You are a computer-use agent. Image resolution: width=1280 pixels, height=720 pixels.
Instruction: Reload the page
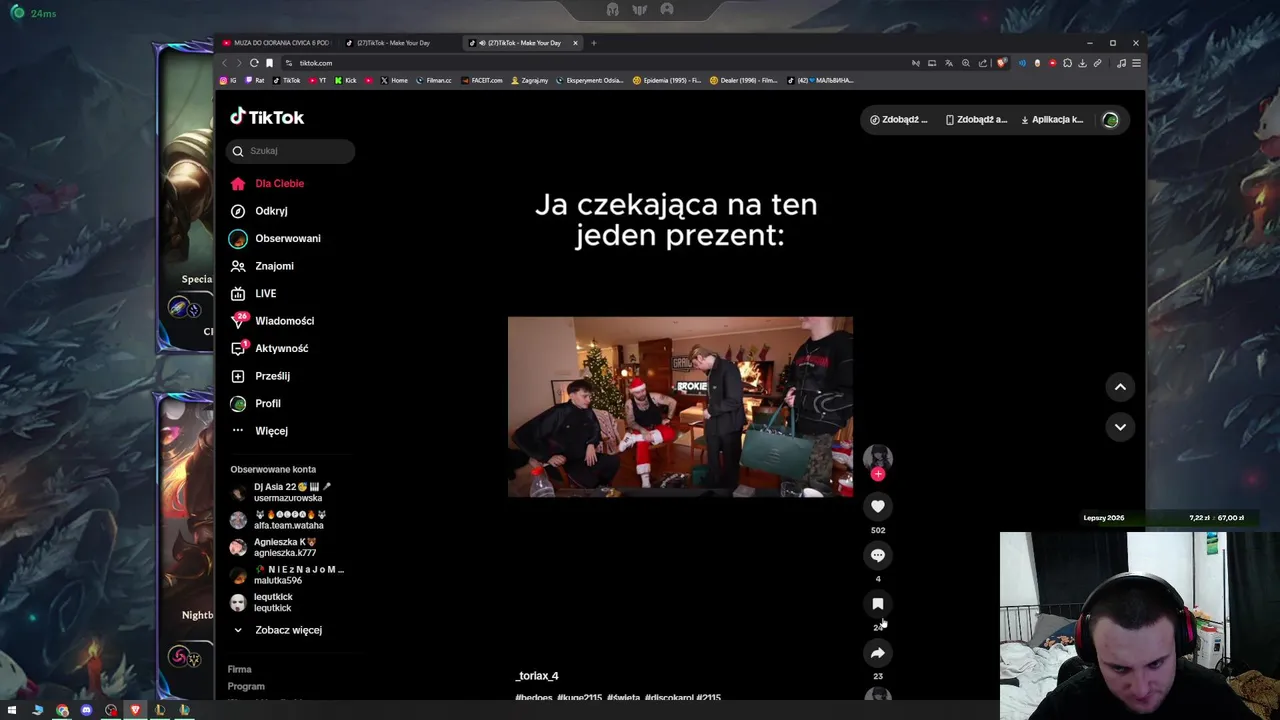click(254, 63)
